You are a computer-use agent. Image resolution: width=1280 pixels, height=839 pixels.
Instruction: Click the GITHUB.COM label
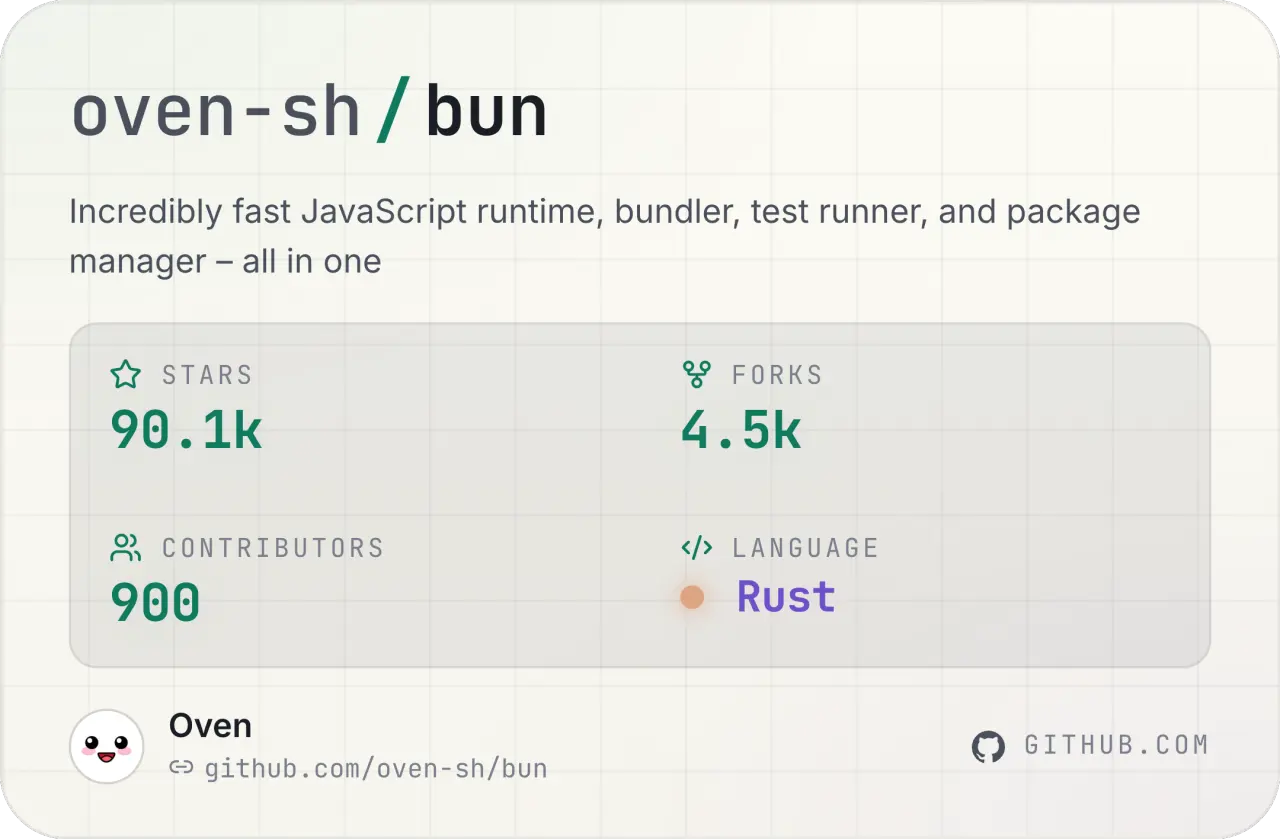click(1116, 745)
